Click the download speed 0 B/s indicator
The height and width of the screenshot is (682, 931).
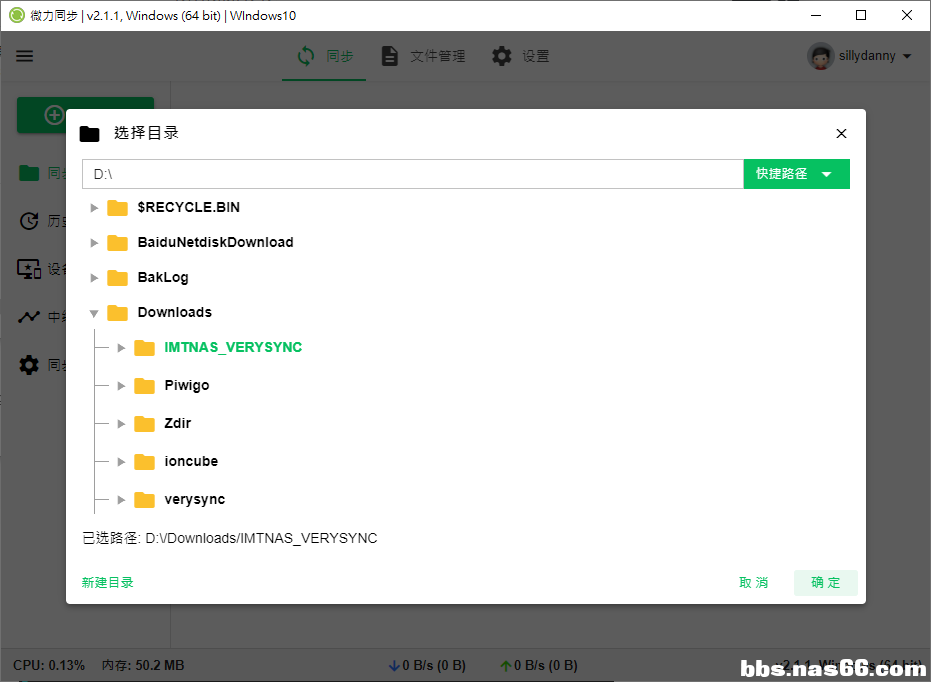click(427, 666)
